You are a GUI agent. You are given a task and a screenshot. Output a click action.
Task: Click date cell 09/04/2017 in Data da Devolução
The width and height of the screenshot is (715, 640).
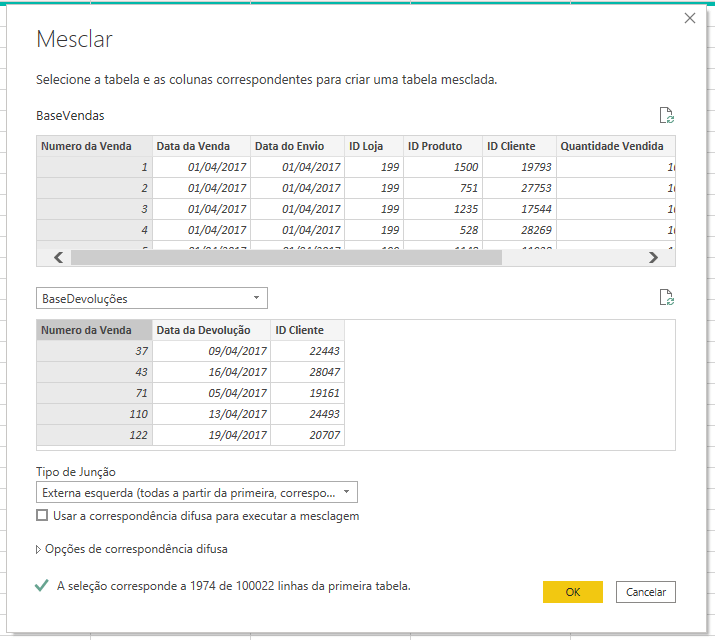[212, 351]
